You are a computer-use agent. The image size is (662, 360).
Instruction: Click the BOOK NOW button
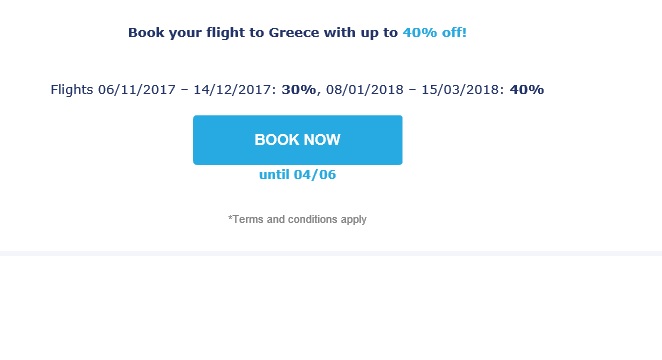[298, 140]
